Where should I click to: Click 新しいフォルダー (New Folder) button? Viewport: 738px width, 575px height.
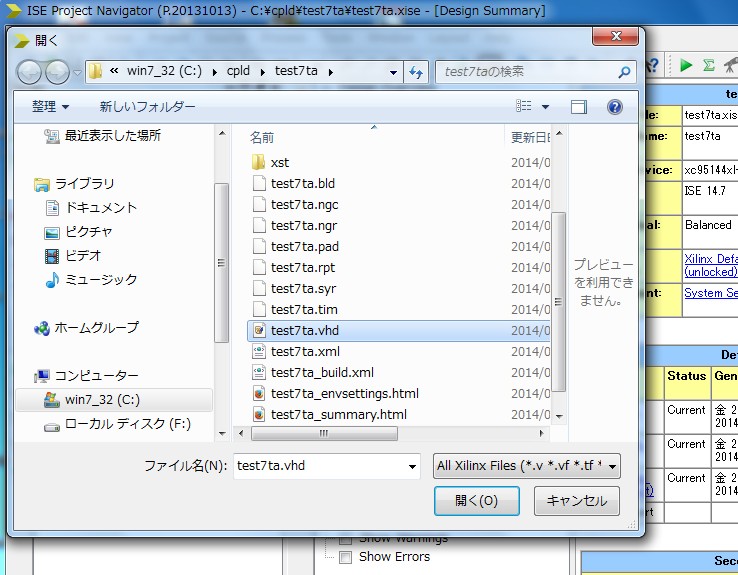coord(147,107)
